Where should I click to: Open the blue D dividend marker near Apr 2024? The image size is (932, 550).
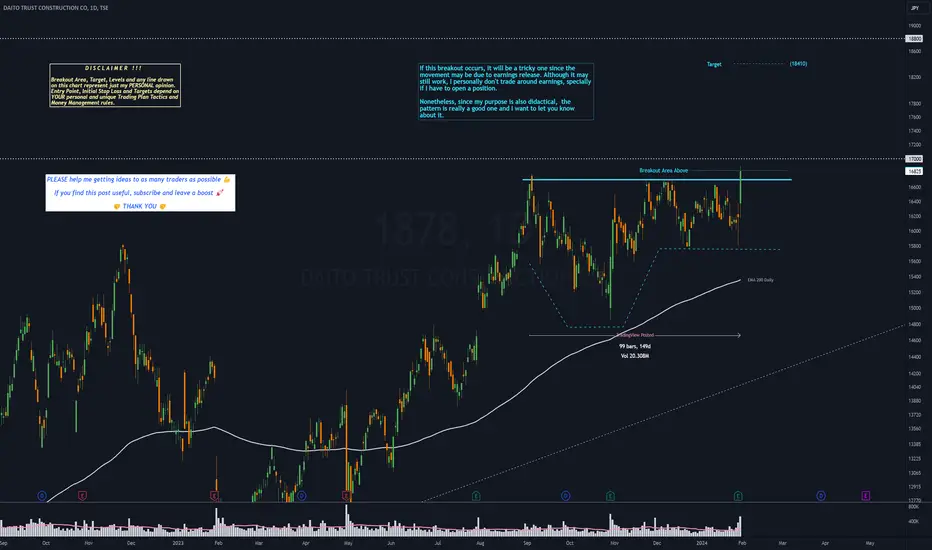tap(821, 495)
